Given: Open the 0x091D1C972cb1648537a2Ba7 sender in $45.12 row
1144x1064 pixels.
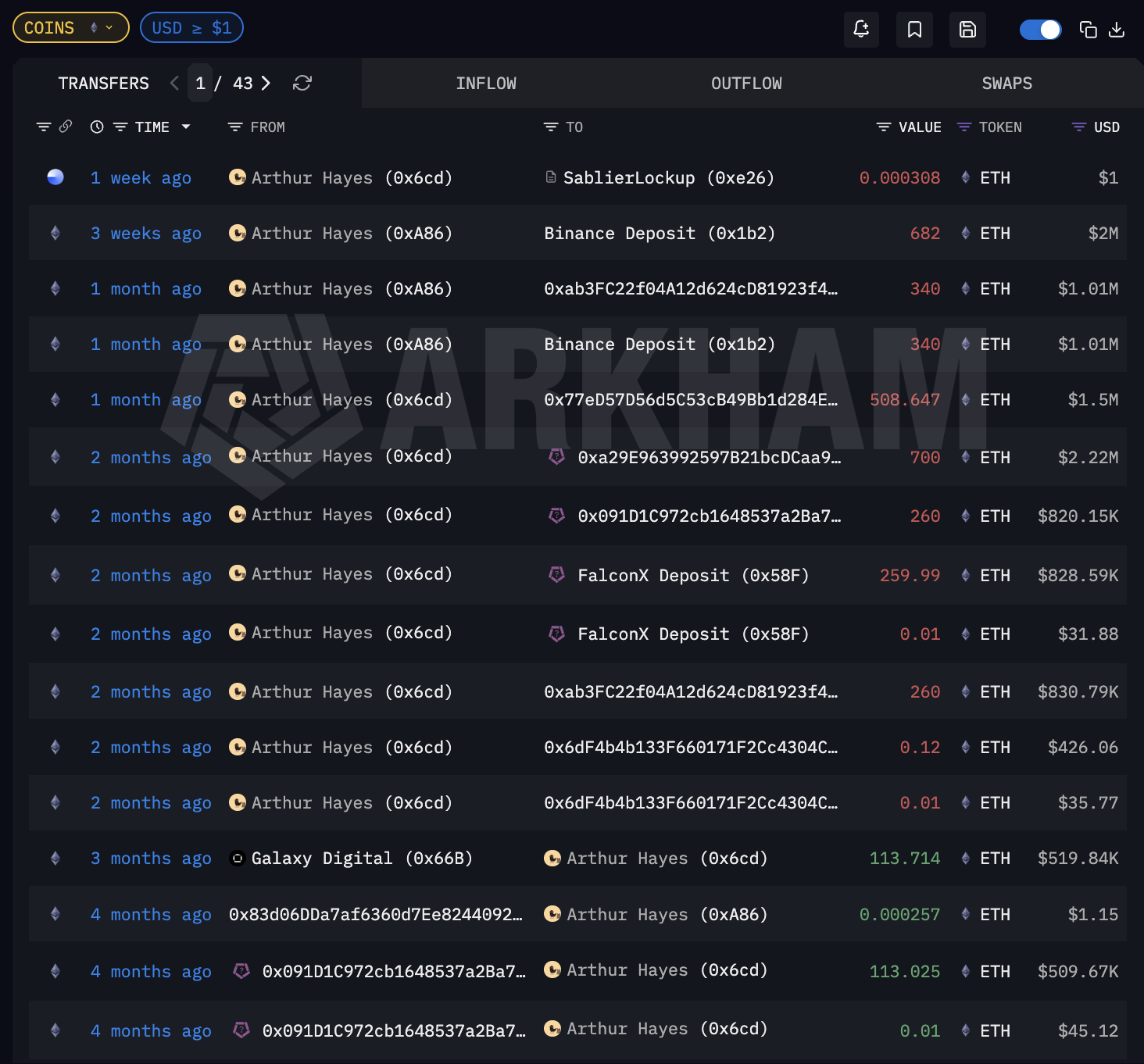Looking at the screenshot, I should click(394, 1031).
